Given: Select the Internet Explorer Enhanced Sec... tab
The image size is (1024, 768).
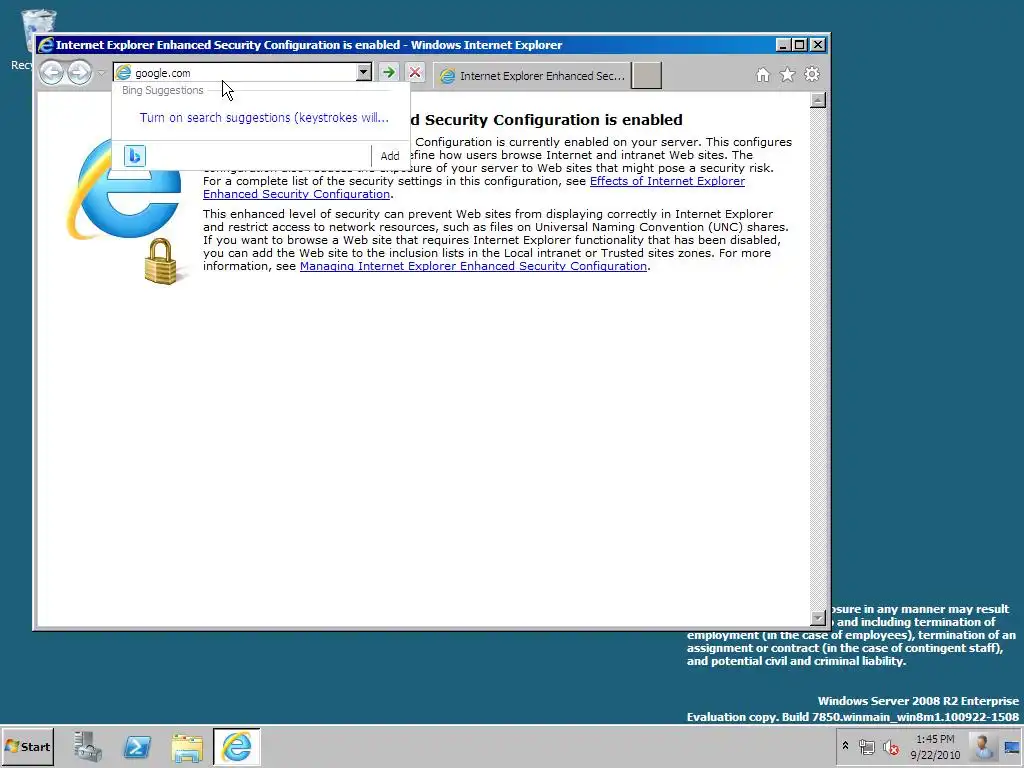Looking at the screenshot, I should (x=532, y=76).
